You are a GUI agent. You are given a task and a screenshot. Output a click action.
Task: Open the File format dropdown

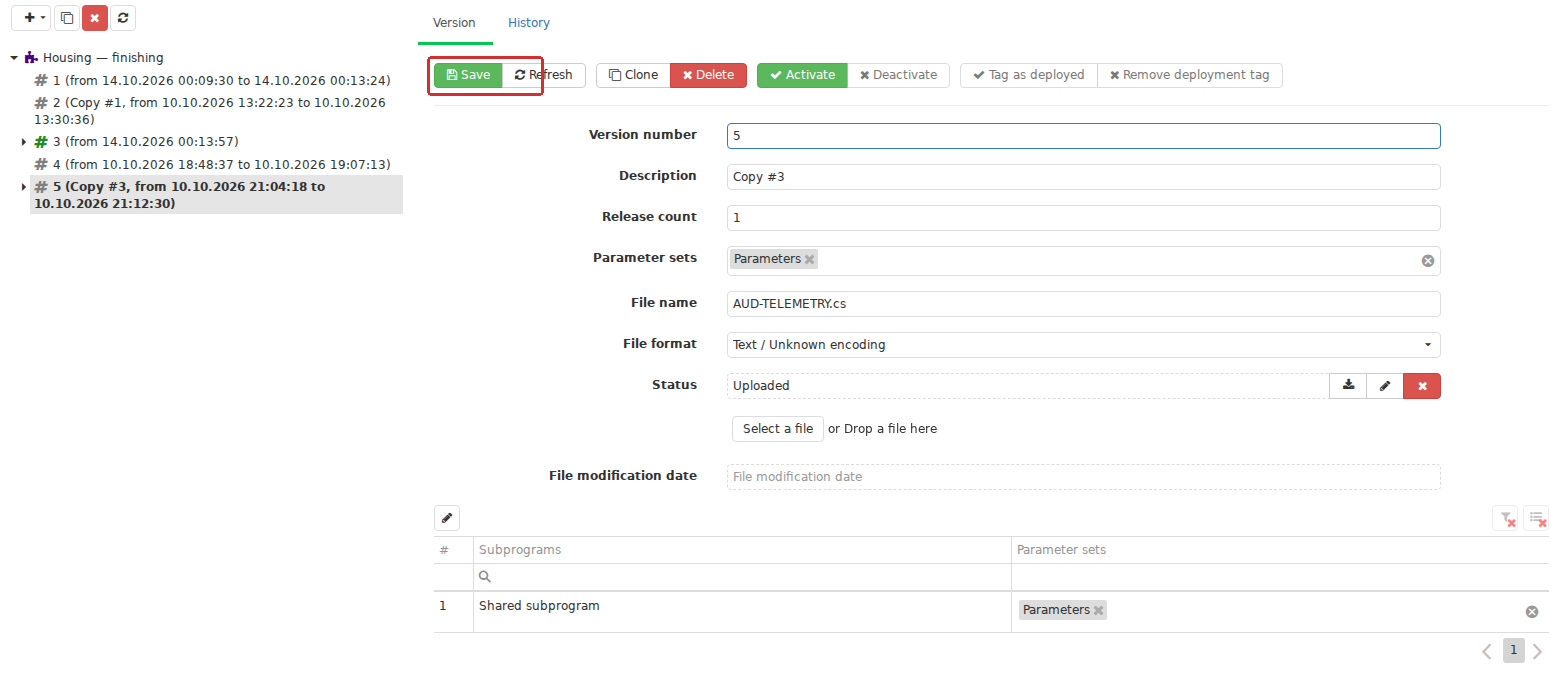click(x=1083, y=345)
